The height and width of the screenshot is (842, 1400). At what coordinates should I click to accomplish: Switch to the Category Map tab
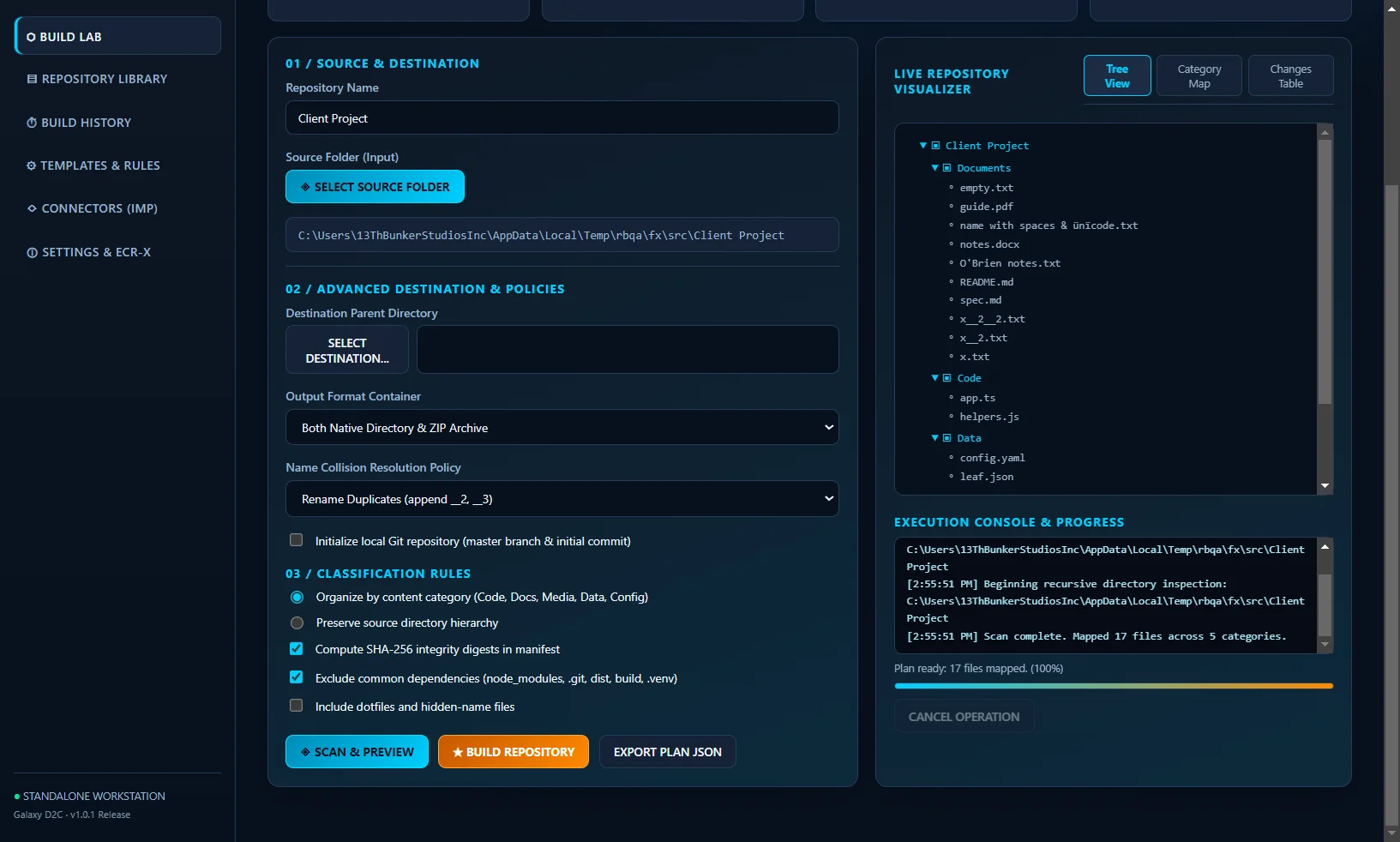[x=1199, y=75]
